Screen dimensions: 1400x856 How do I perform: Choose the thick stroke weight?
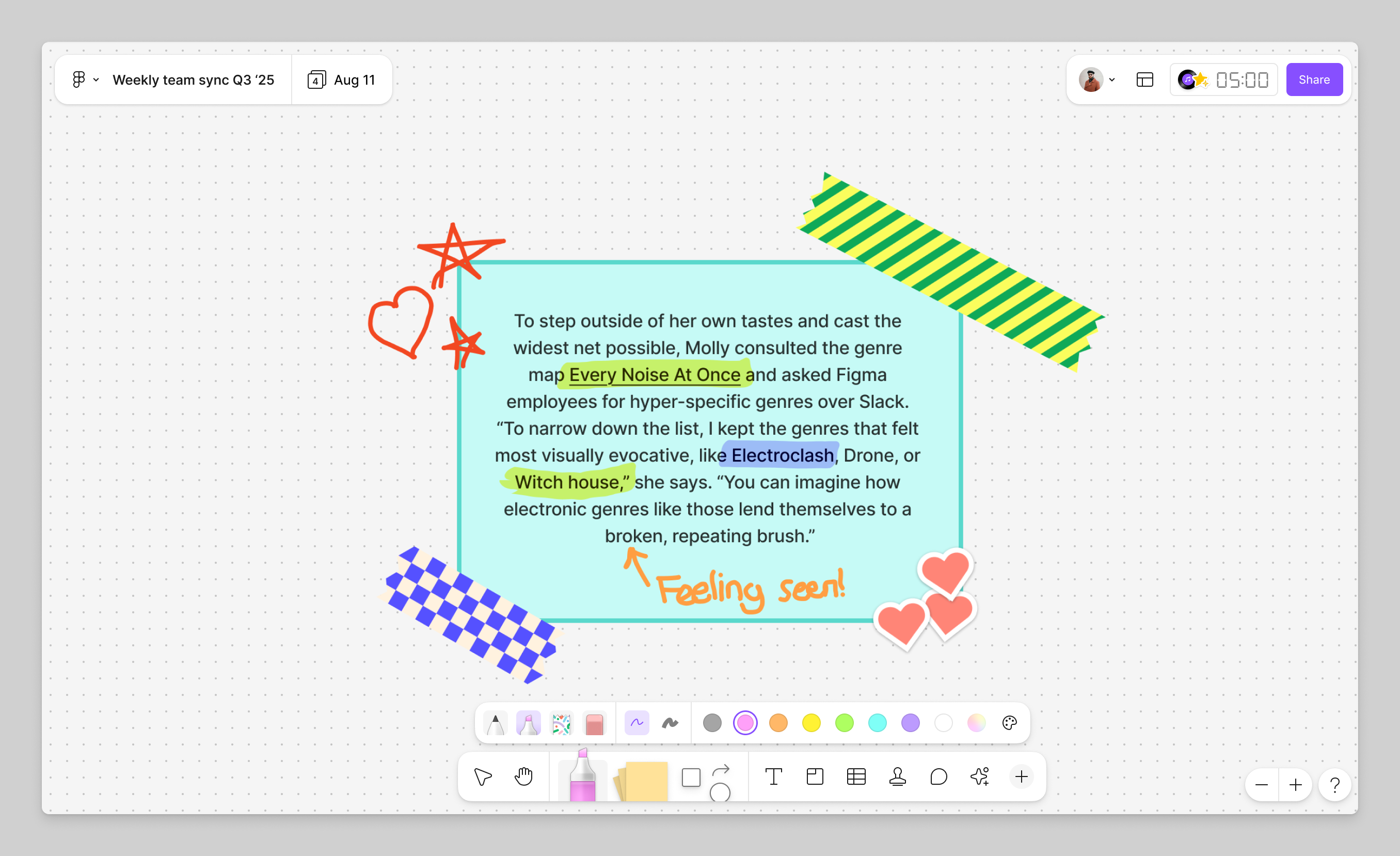coord(670,722)
